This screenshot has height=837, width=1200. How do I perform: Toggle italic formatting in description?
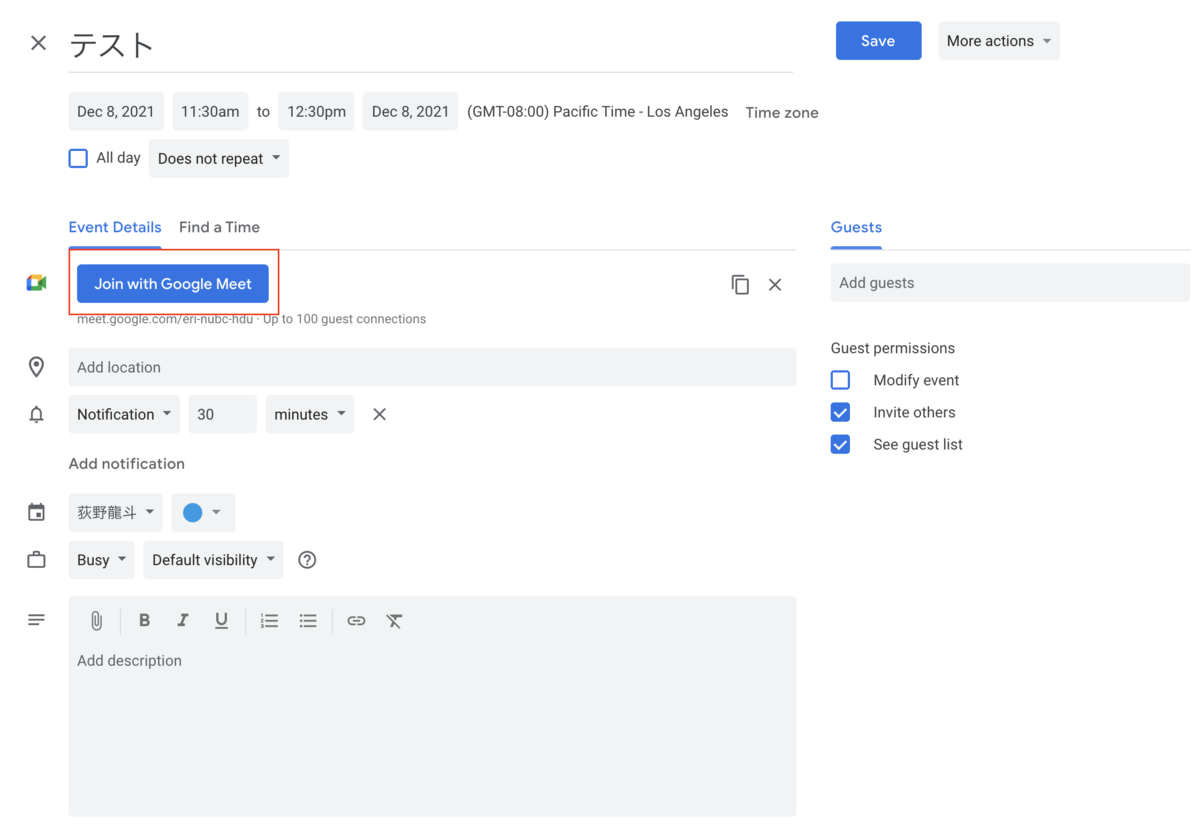pyautogui.click(x=182, y=621)
